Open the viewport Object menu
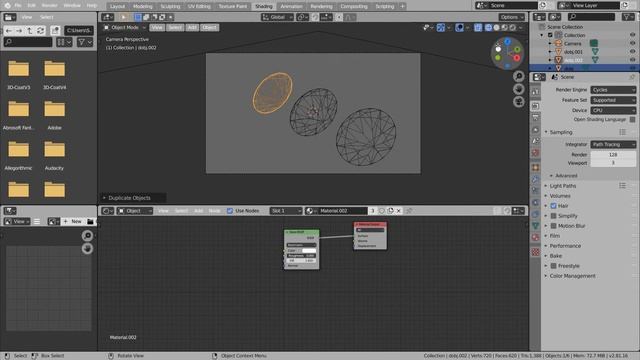The image size is (640, 360). [209, 27]
